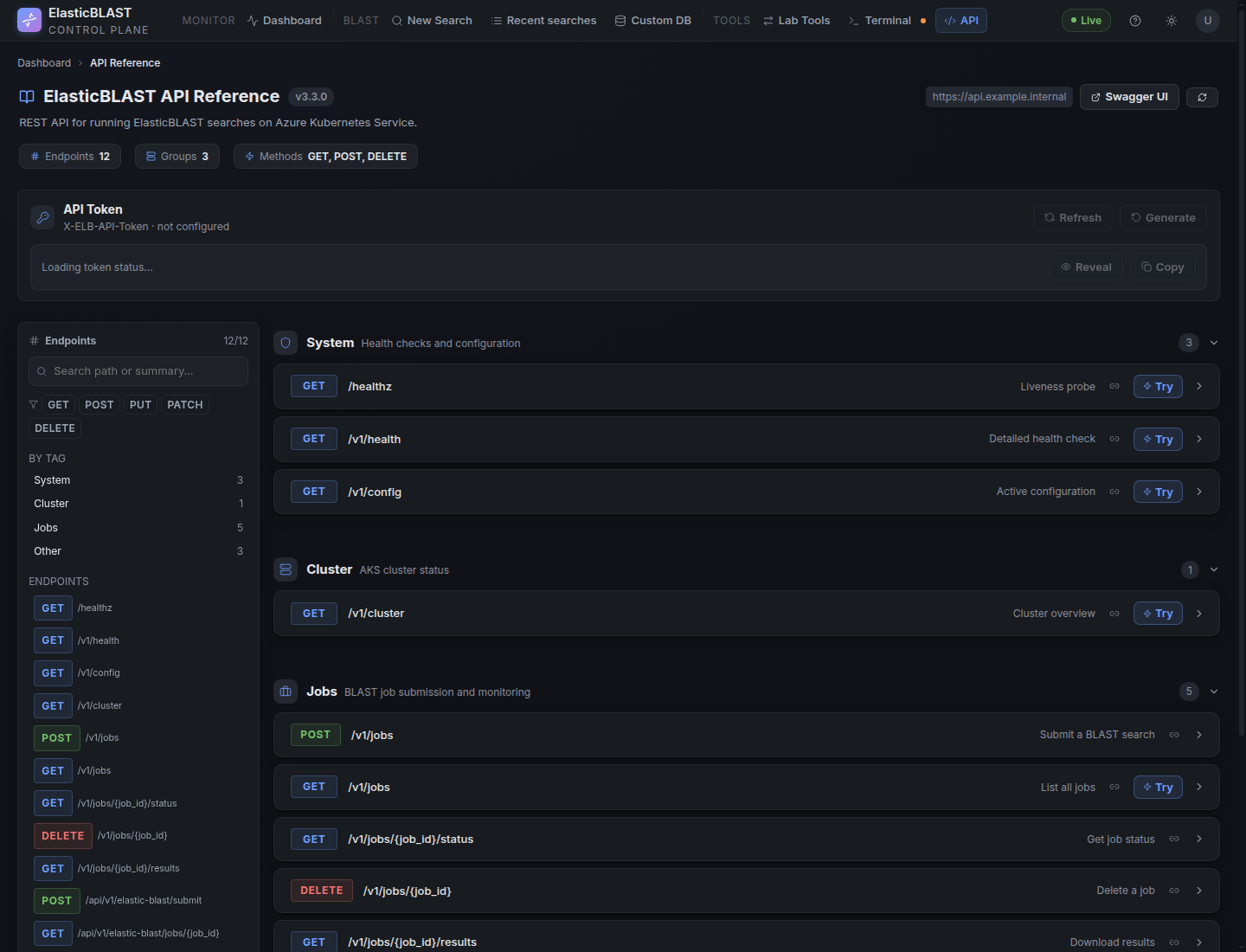Expand the DELETE /v1/jobs/{job_id} row arrow
The width and height of the screenshot is (1246, 952).
[x=1199, y=891]
